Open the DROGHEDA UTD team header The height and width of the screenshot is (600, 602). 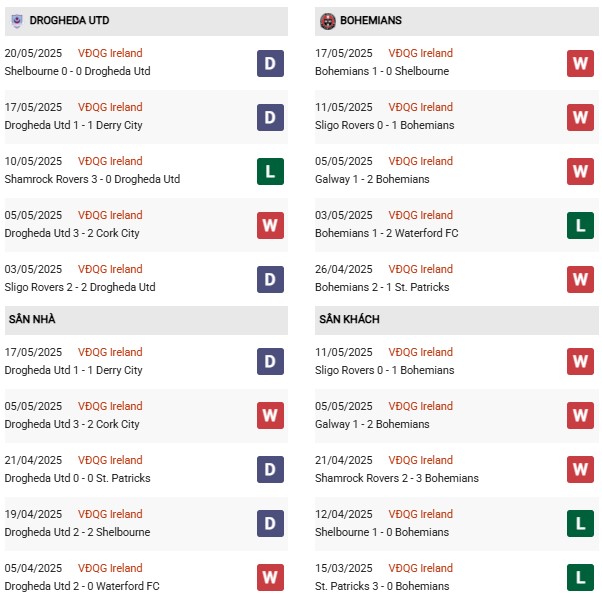pos(70,20)
